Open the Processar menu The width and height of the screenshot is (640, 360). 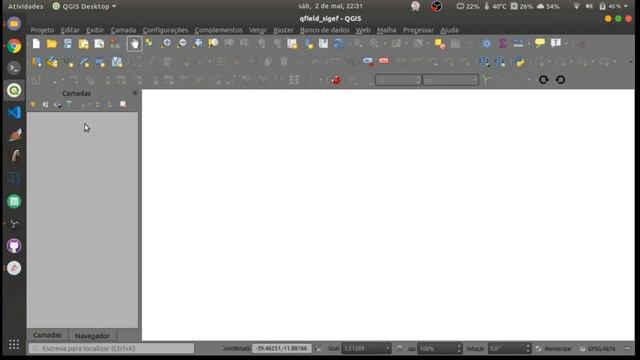(418, 30)
